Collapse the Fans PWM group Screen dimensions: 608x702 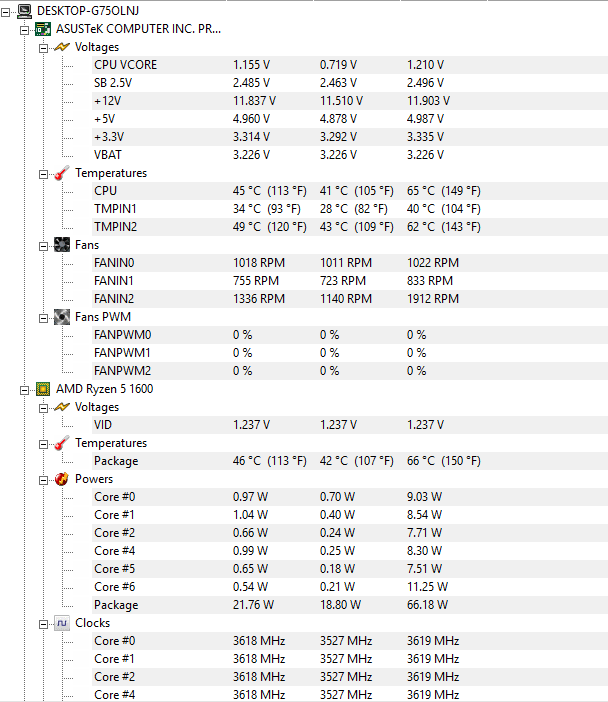tap(43, 318)
